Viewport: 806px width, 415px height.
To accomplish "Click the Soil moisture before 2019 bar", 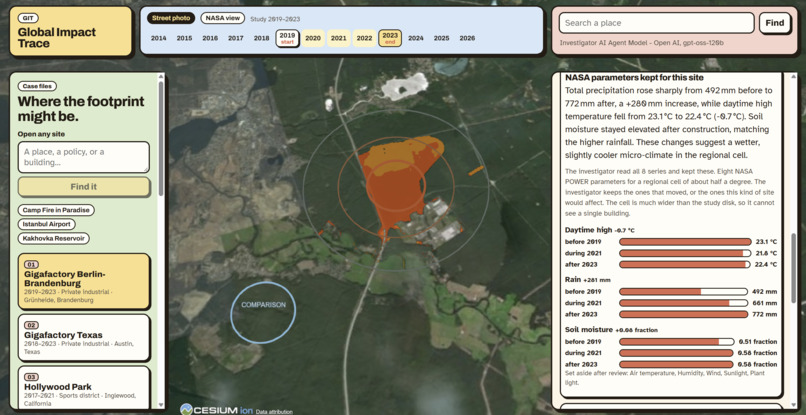I will click(x=677, y=341).
